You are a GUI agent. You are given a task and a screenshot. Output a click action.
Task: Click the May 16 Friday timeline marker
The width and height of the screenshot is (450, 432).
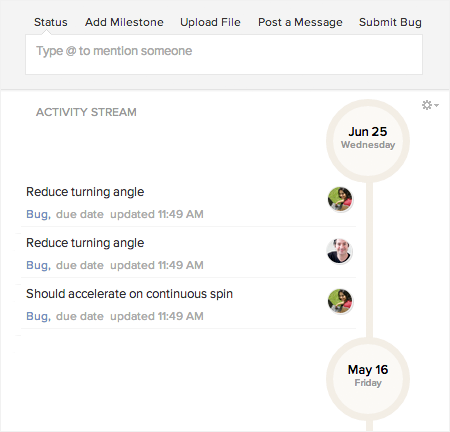368,379
